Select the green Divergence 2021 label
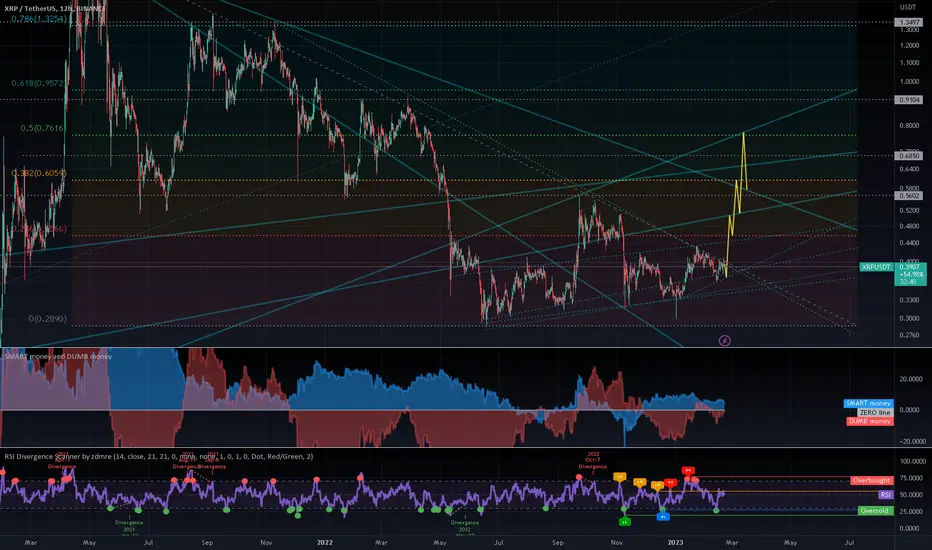932x550 pixels. [x=129, y=526]
